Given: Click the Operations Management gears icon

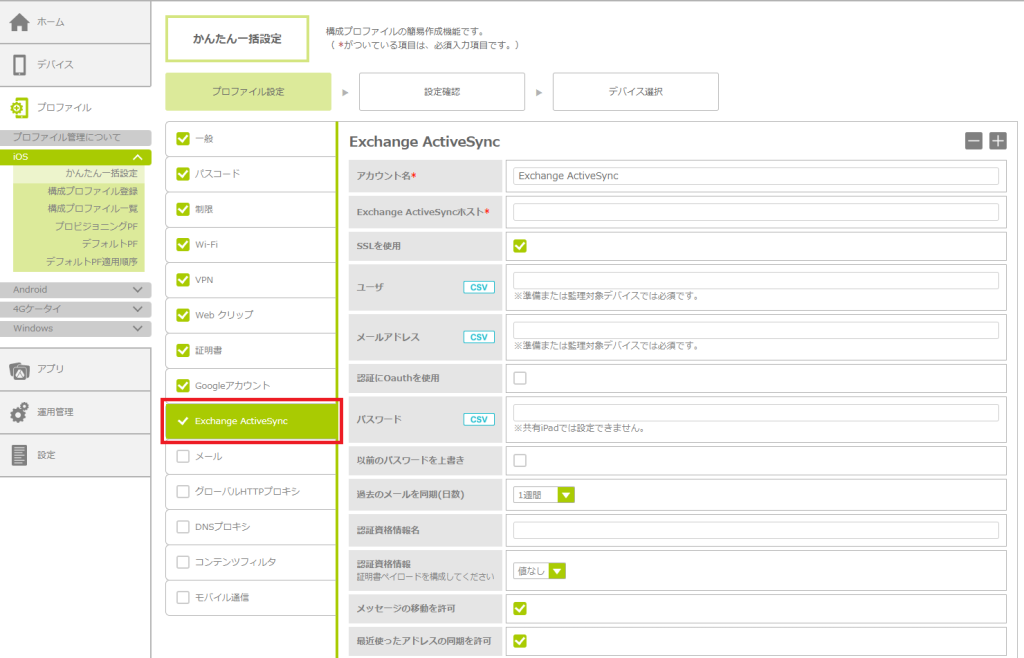Looking at the screenshot, I should point(19,412).
